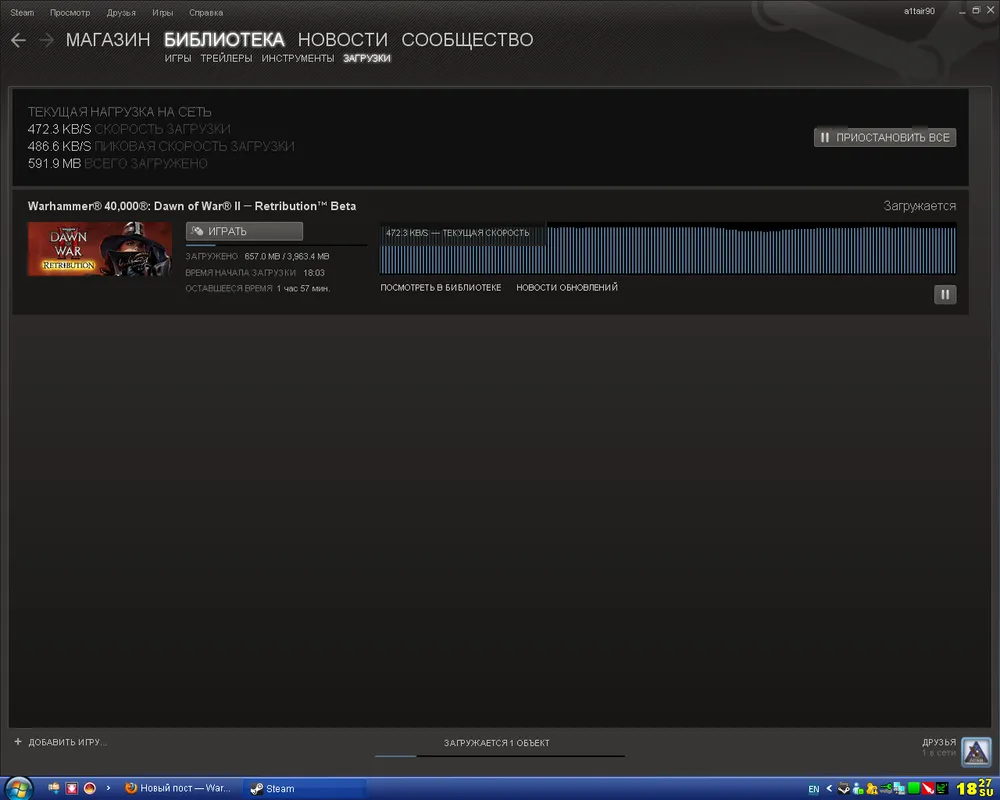Click the green key tray icon
This screenshot has width=1000, height=800.
pos(886,789)
